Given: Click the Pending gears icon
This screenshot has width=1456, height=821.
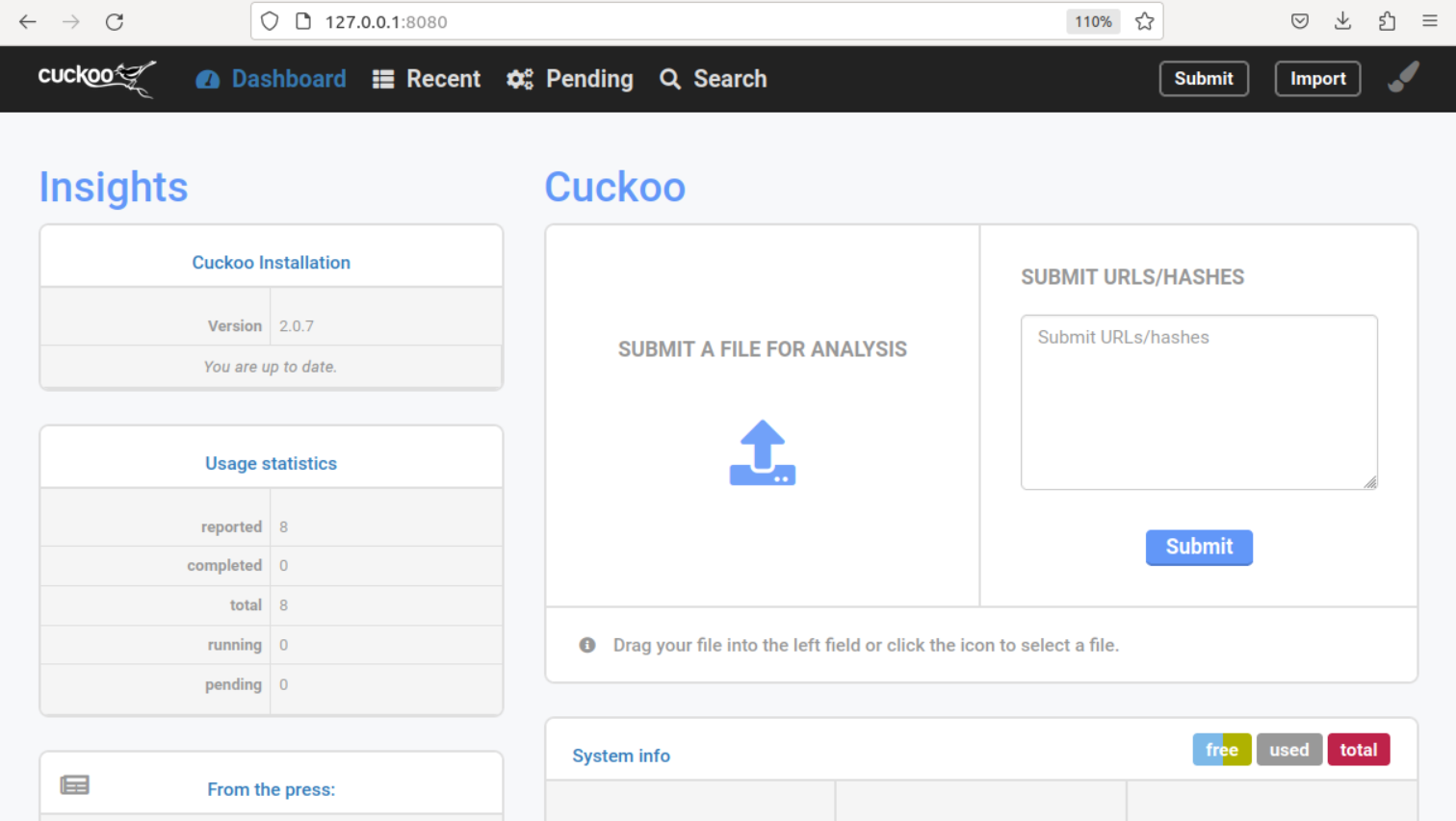Looking at the screenshot, I should tap(520, 79).
